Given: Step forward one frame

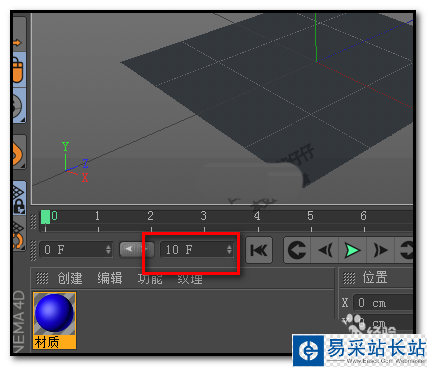Looking at the screenshot, I should (381, 250).
